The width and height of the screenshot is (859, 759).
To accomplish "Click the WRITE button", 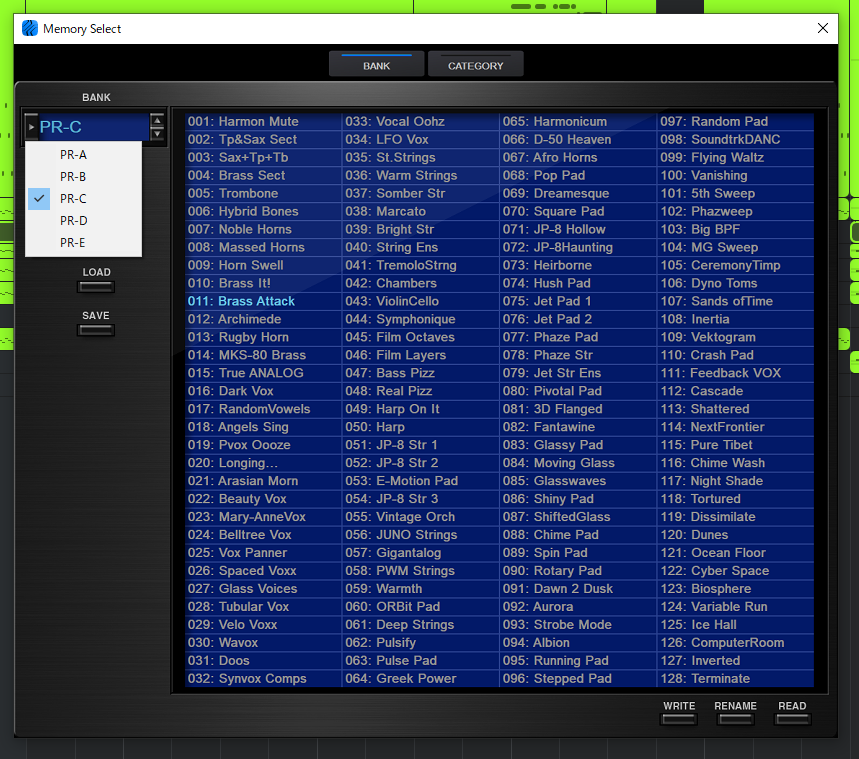I will tap(679, 719).
